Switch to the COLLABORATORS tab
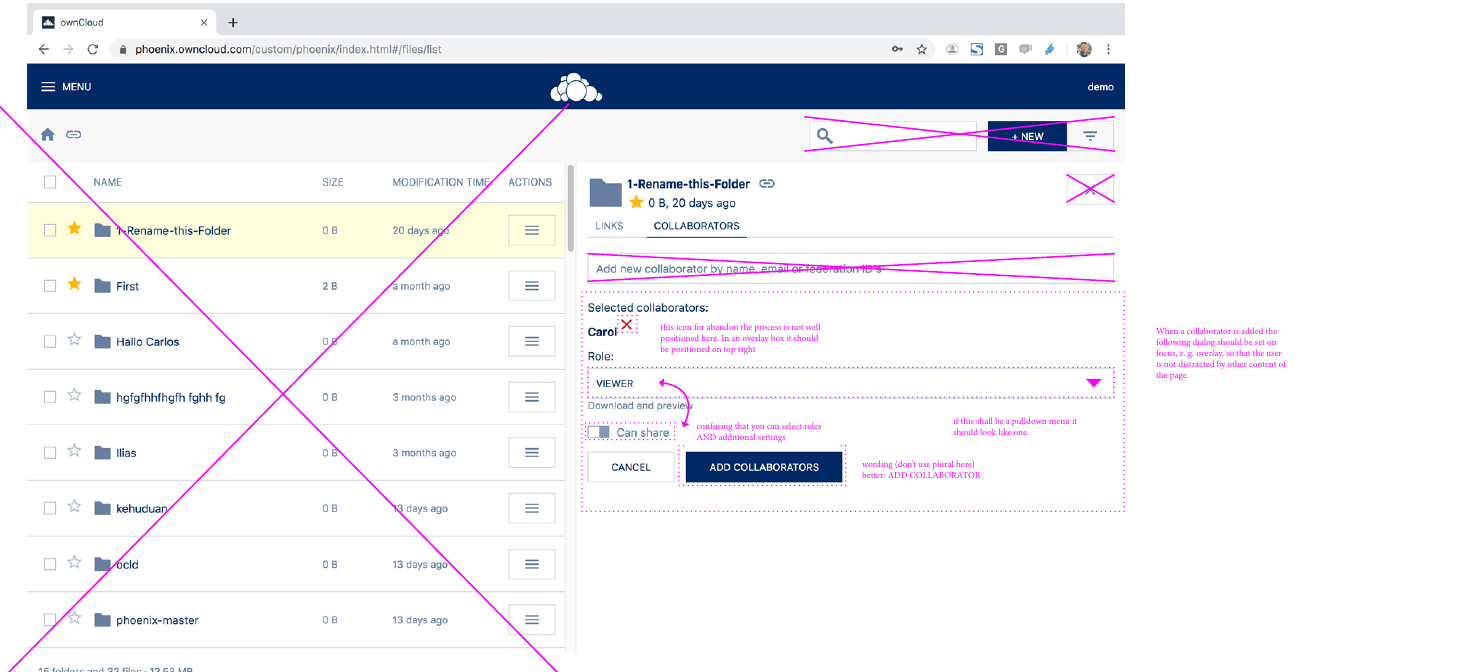Viewport: 1470px width, 672px height. pyautogui.click(x=697, y=226)
